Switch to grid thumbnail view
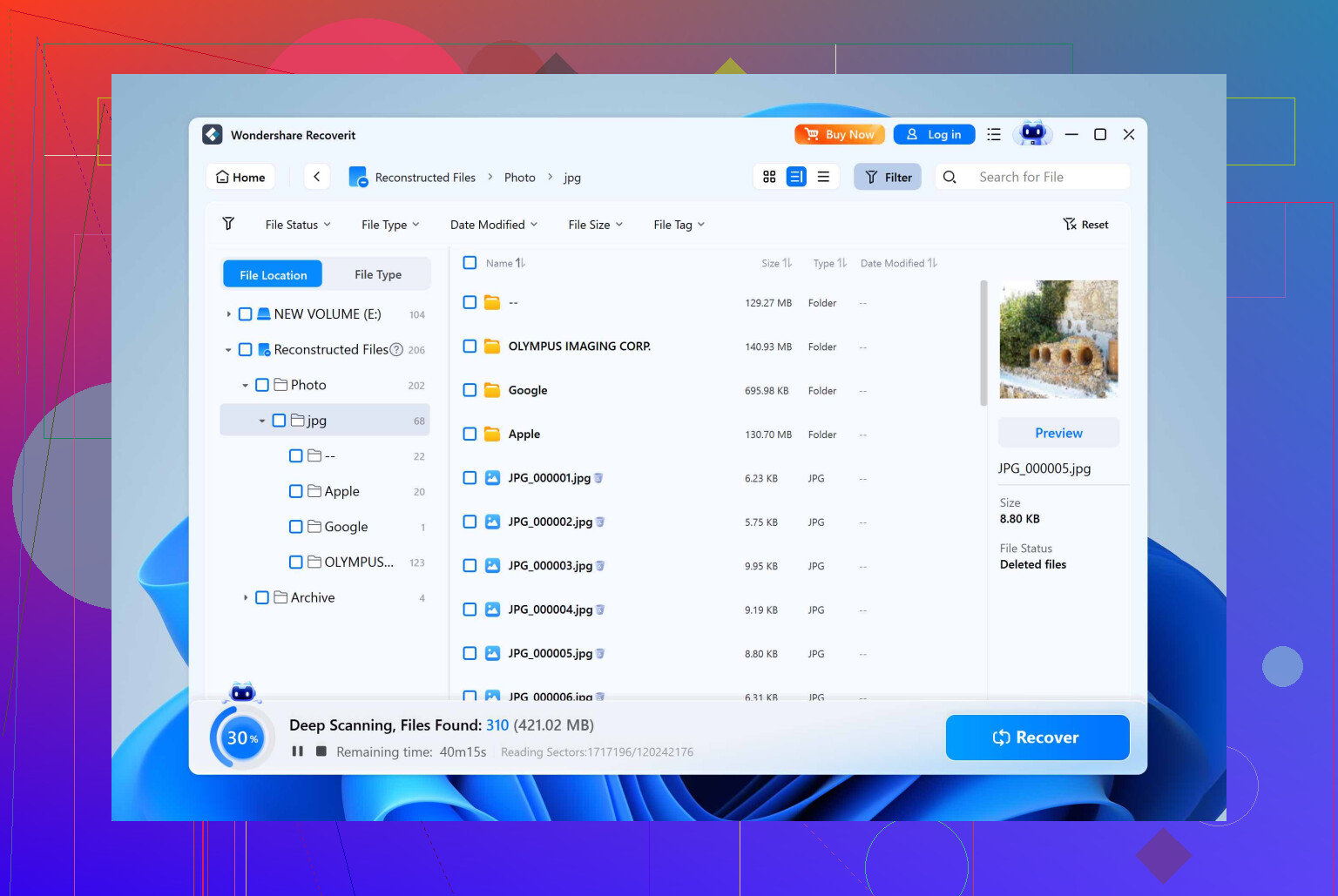Viewport: 1338px width, 896px height. [769, 177]
